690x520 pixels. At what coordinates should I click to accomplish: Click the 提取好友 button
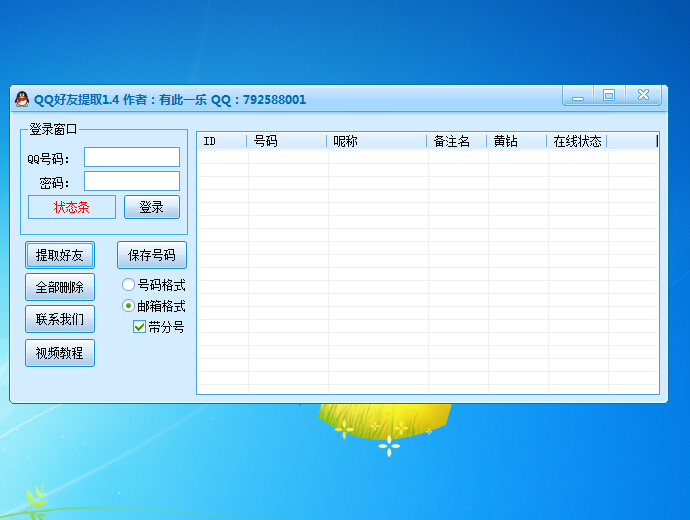[x=59, y=255]
